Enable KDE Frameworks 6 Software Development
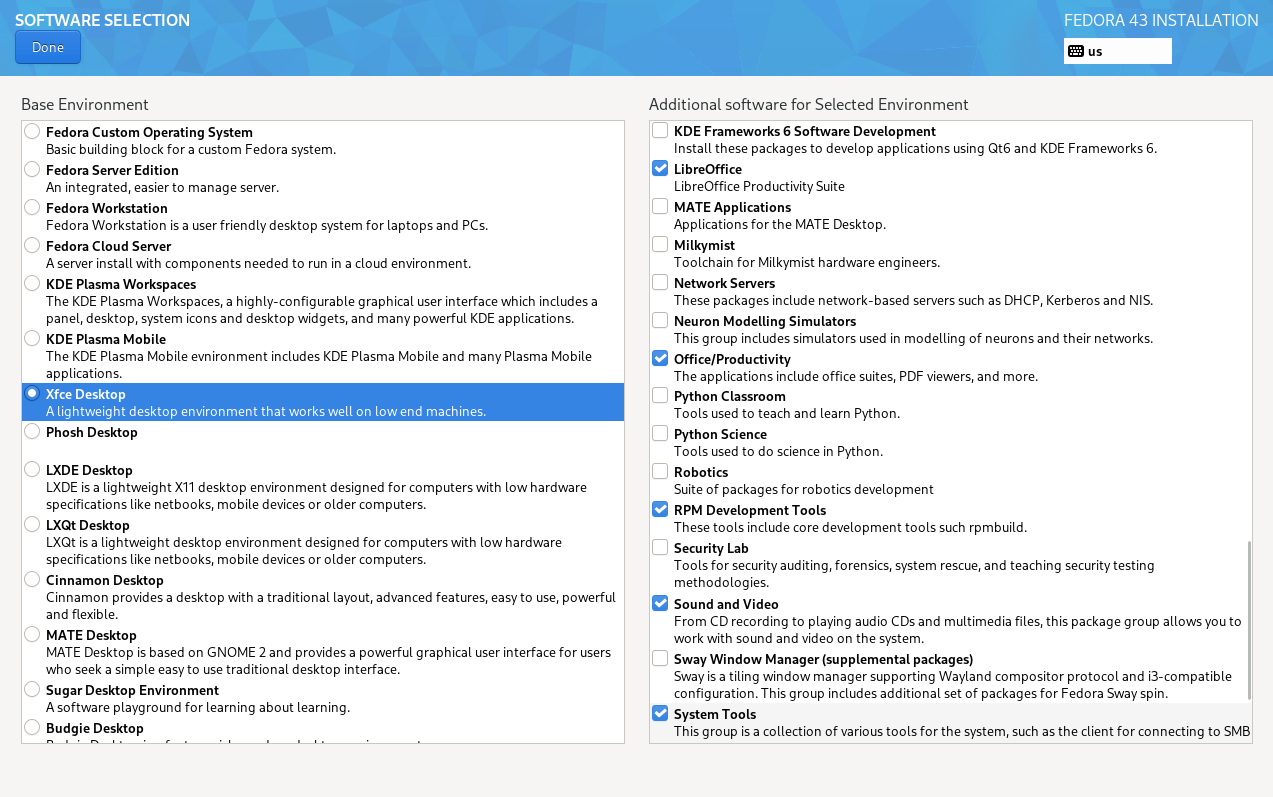1273x797 pixels. 660,131
